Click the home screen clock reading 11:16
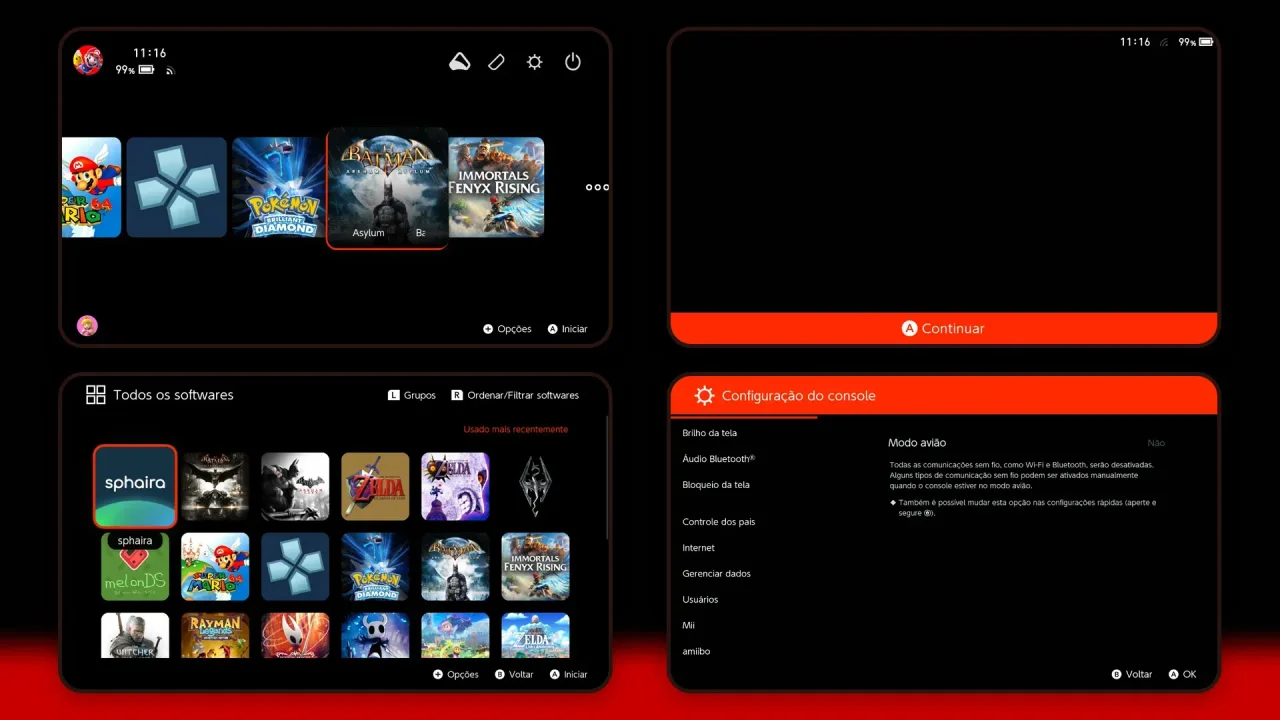This screenshot has height=720, width=1280. (150, 53)
